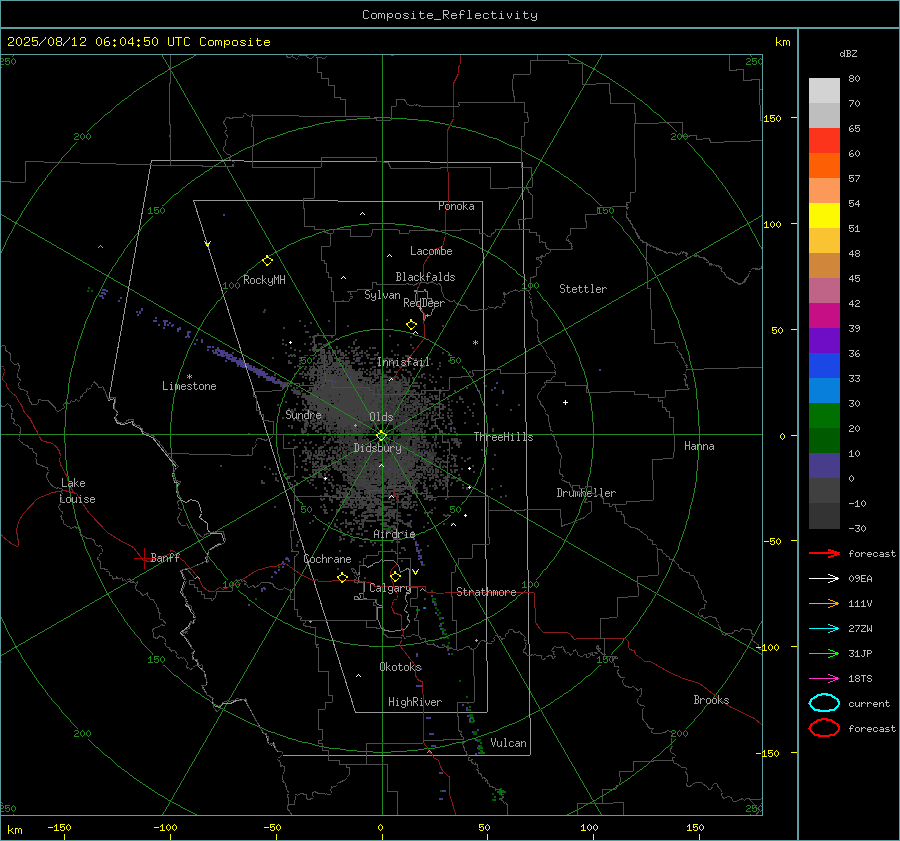Click the Stettler map label

583,289
